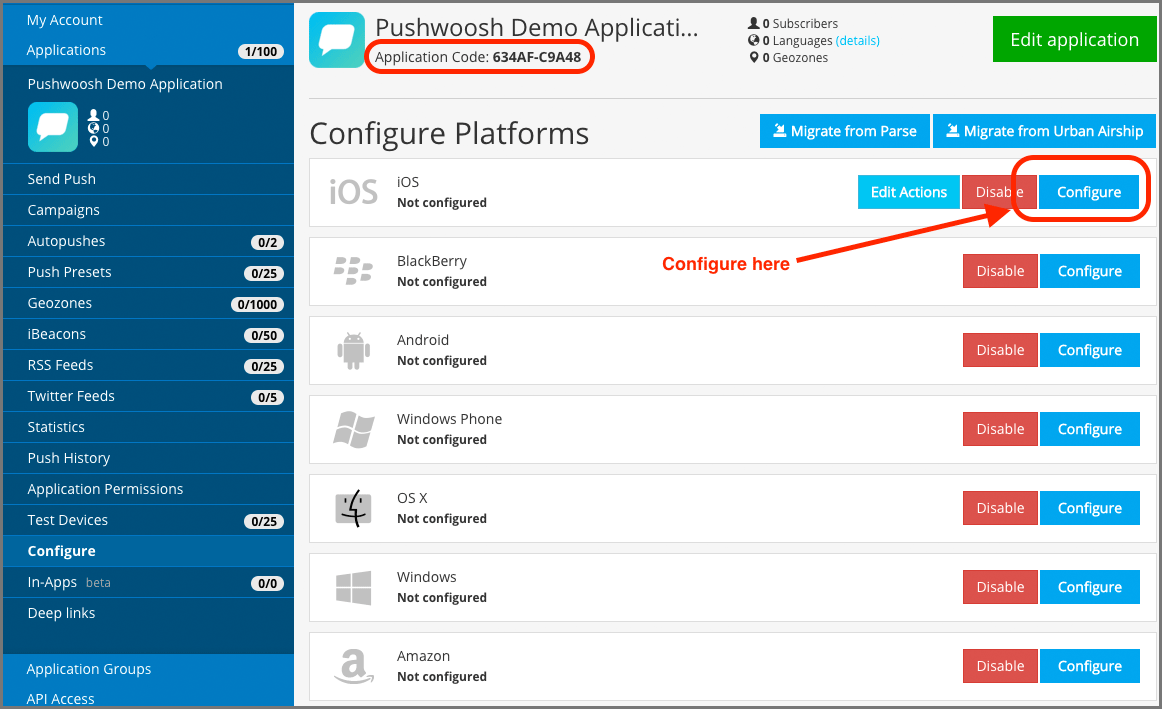
Task: Click sidebar geozone pin icon
Action: coord(93,140)
